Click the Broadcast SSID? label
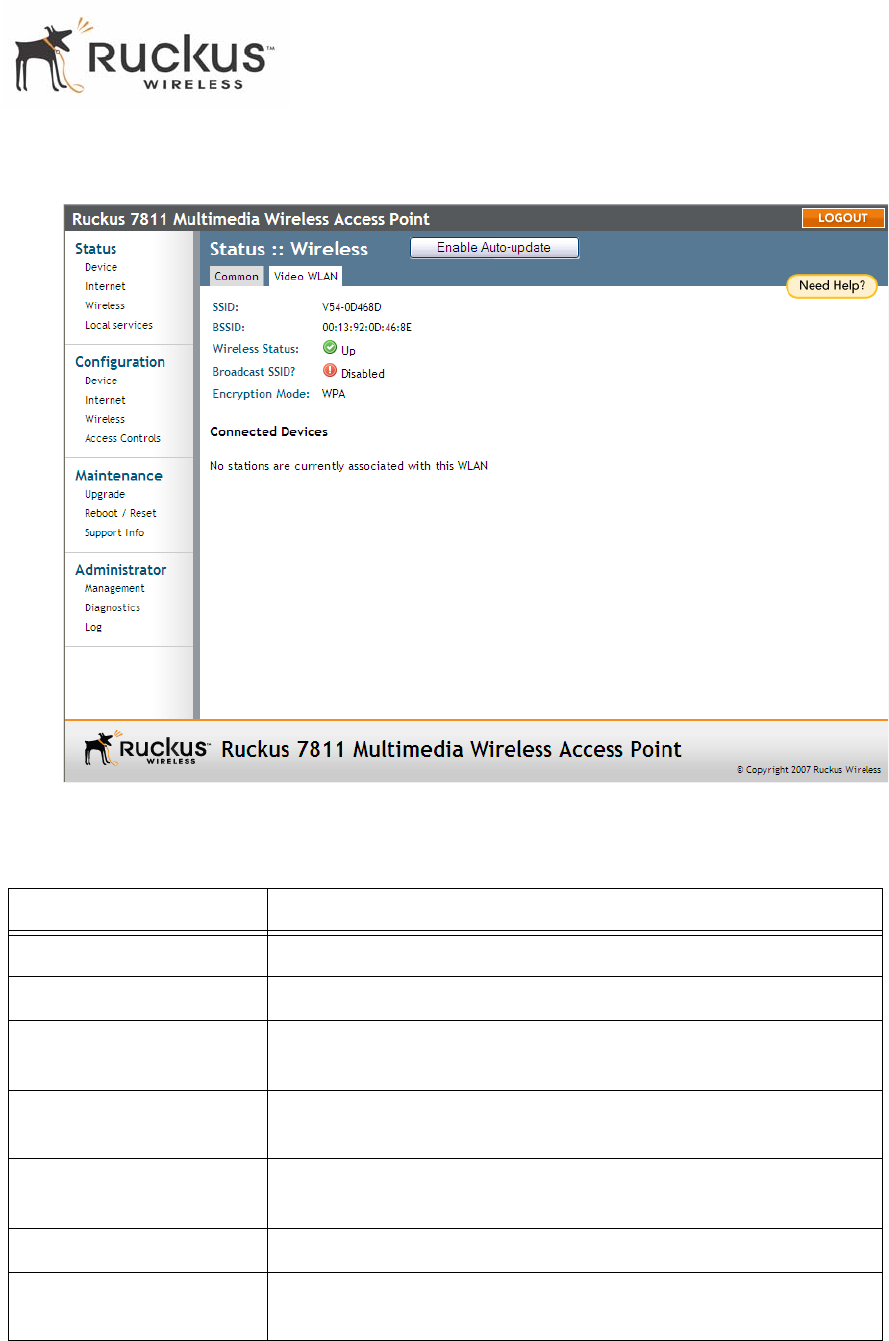889x1341 pixels. click(254, 372)
